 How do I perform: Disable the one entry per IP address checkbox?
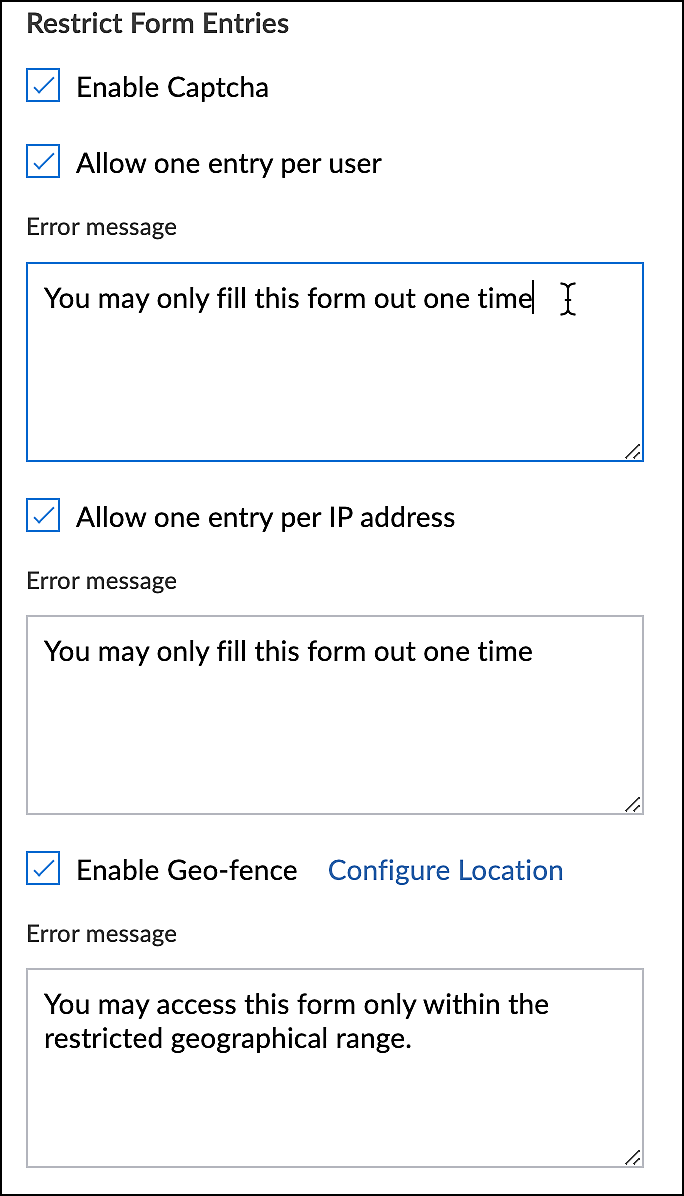(43, 517)
